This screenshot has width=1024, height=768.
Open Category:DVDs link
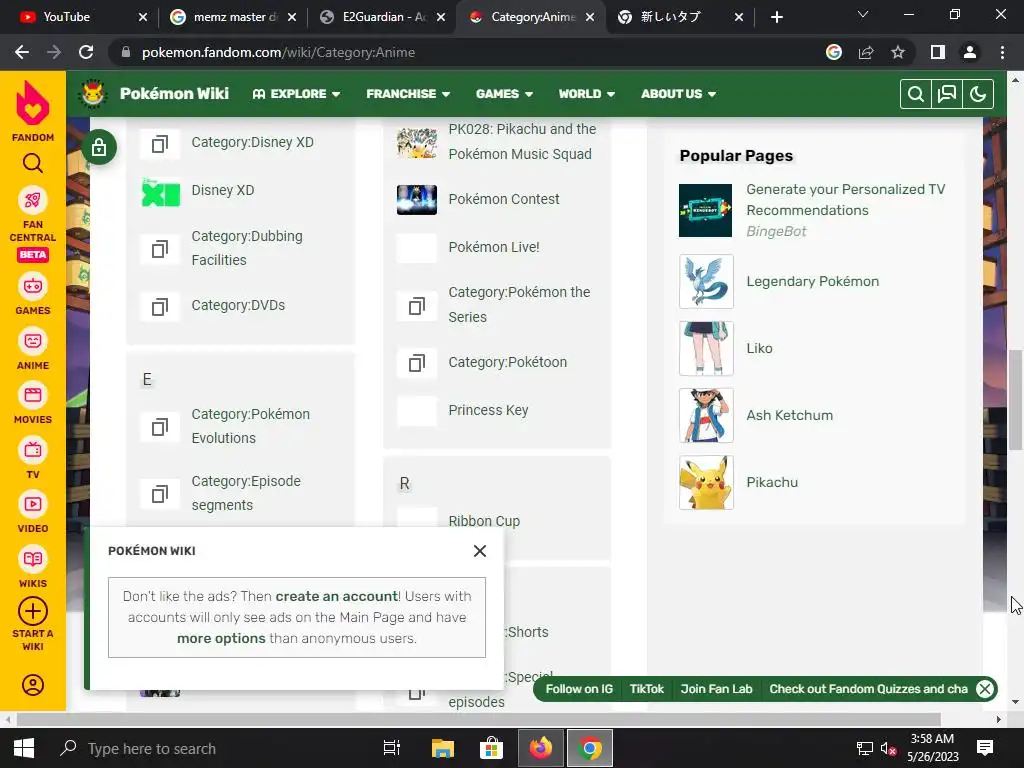tap(238, 306)
